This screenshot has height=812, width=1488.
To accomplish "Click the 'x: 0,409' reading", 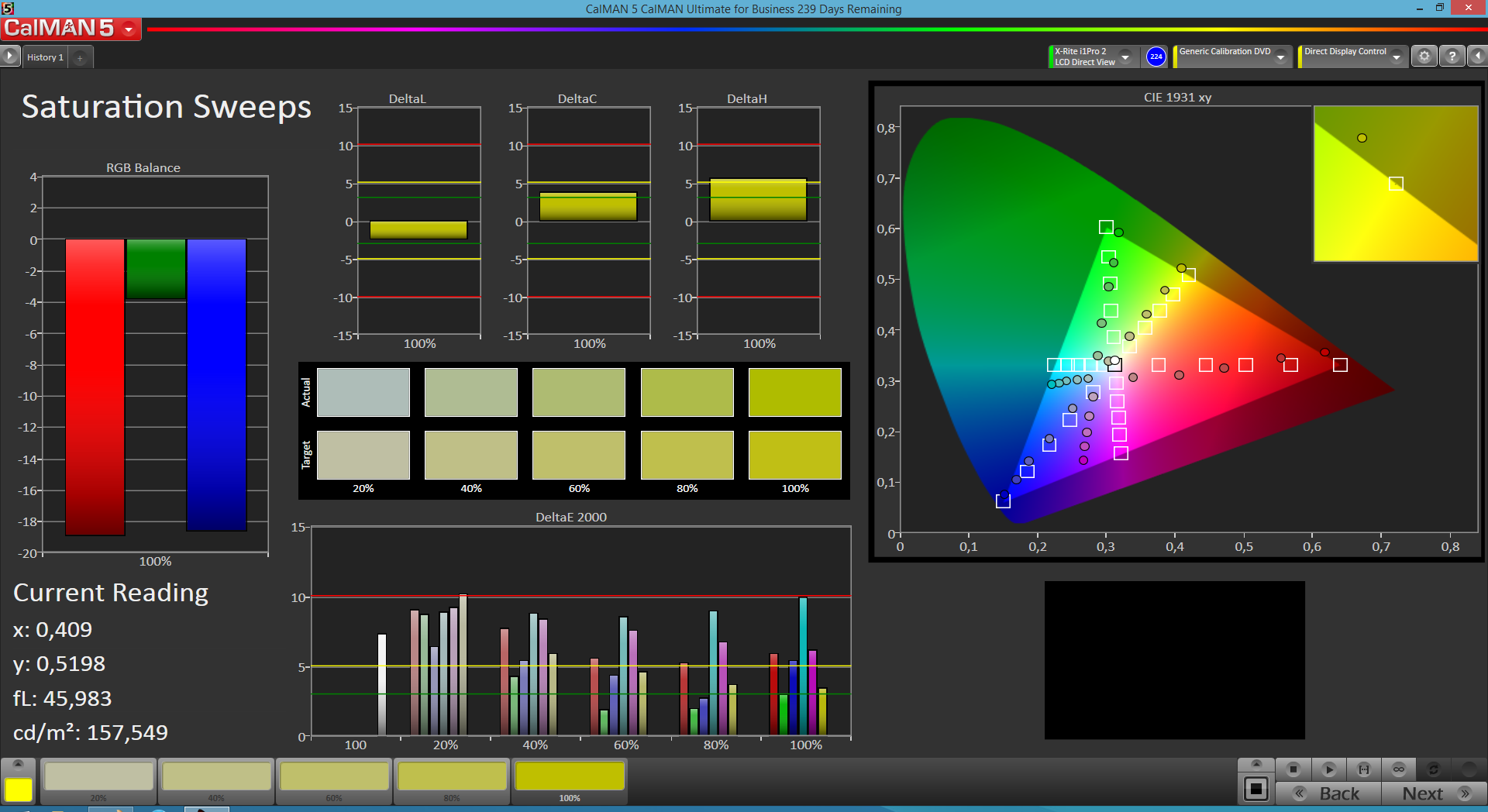I will pyautogui.click(x=53, y=629).
